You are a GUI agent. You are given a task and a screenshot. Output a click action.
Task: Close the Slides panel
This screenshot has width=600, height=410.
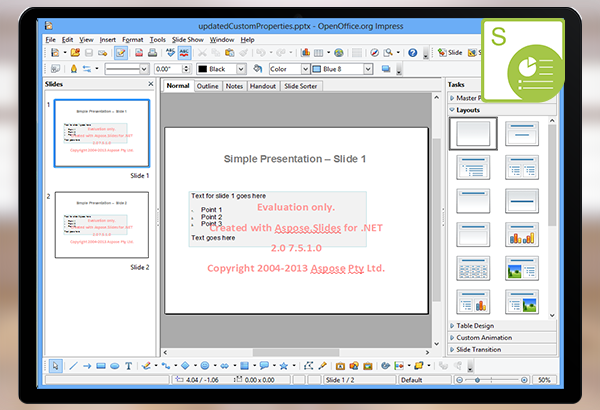coord(151,83)
